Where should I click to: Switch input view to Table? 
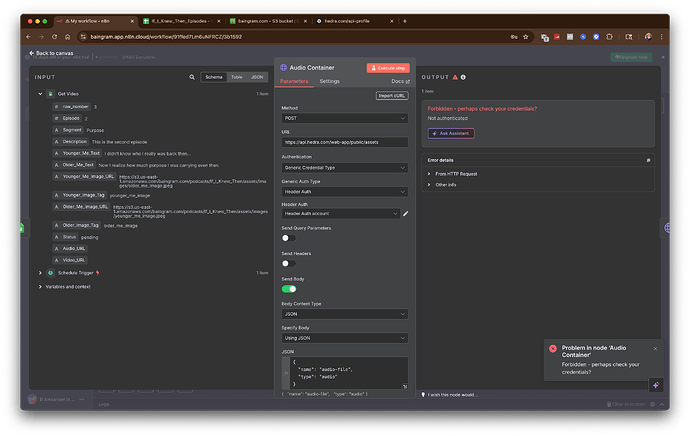click(237, 77)
